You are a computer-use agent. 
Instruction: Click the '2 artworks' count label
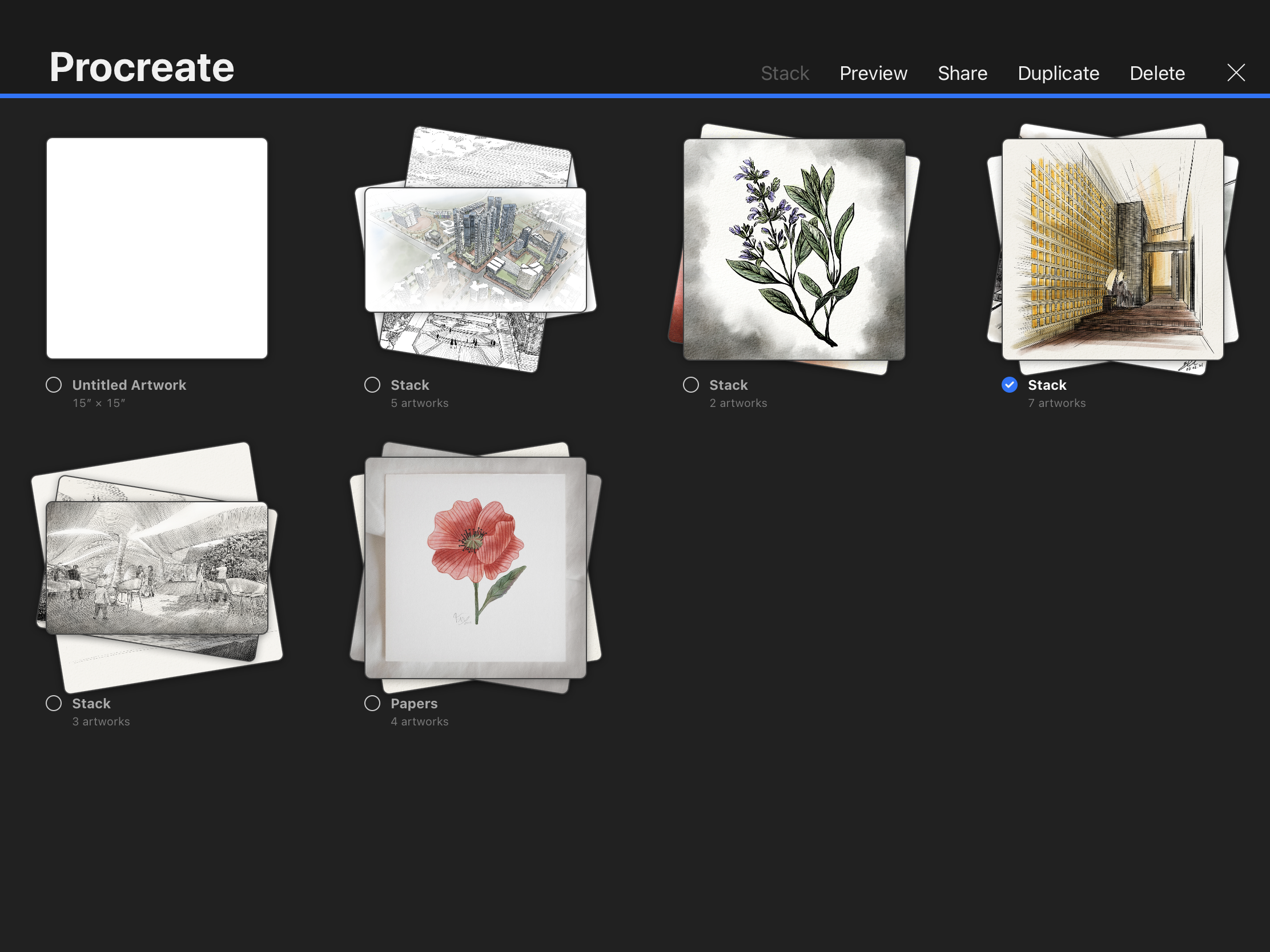[x=738, y=403]
